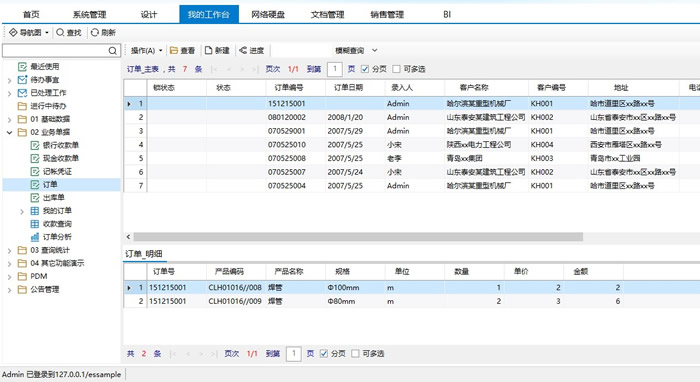Expand the 我的订单 tree node
This screenshot has width=700, height=382.
[x=22, y=212]
